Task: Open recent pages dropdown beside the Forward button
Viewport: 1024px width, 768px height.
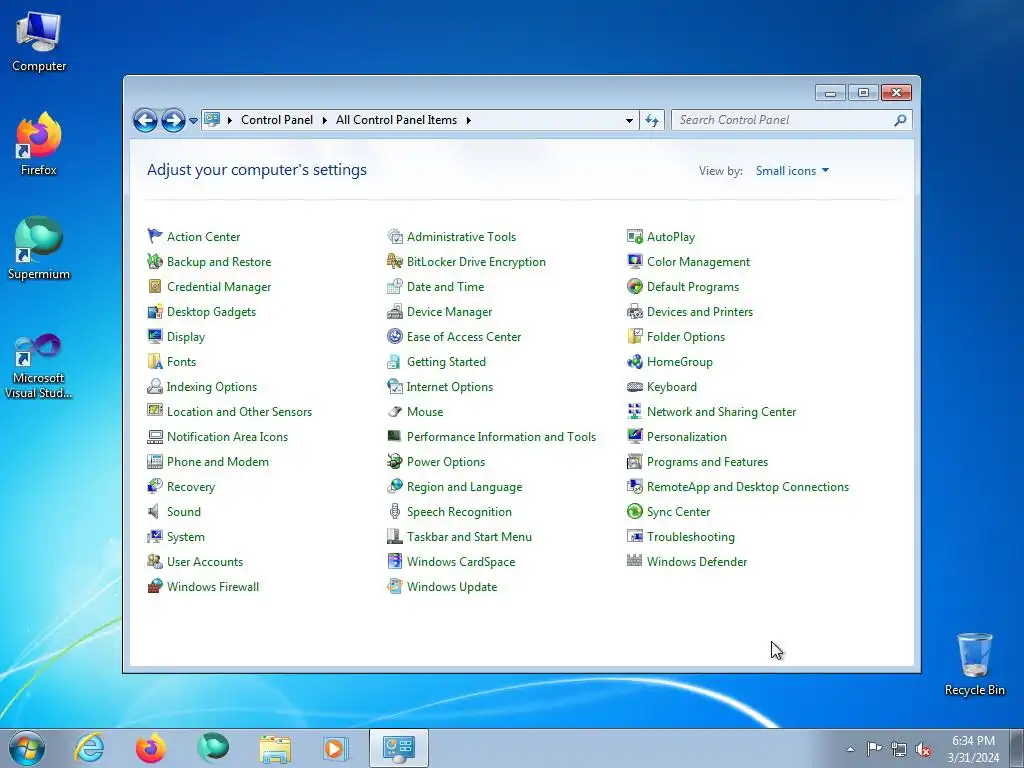Action: point(193,121)
